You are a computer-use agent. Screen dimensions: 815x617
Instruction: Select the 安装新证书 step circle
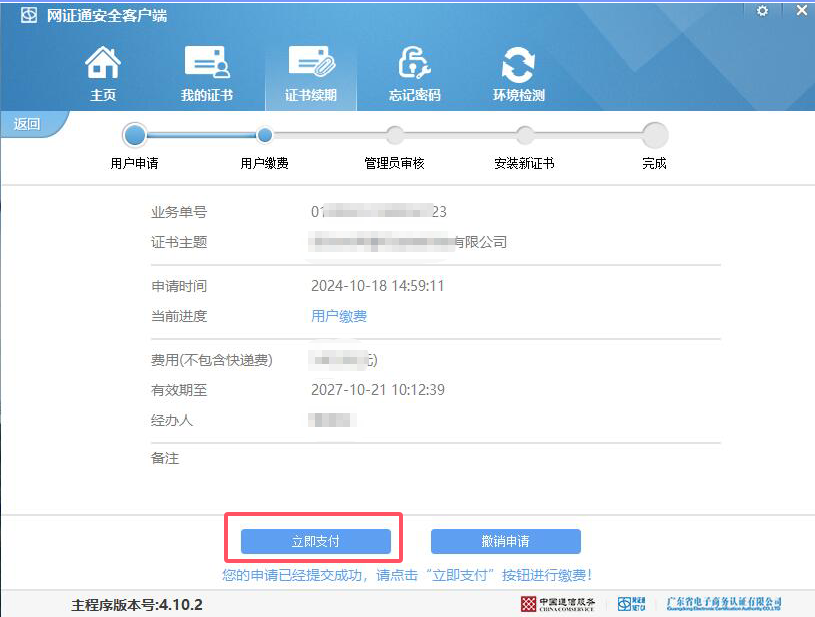525,135
